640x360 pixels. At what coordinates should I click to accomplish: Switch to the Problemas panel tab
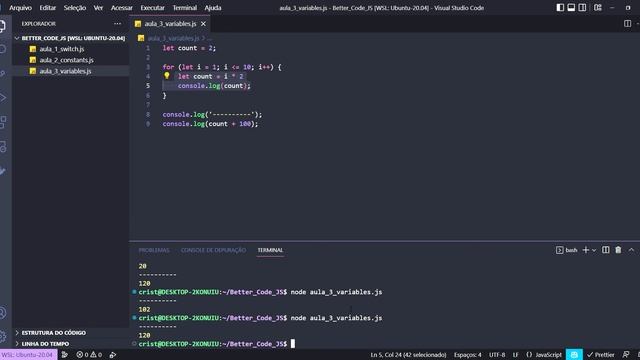(154, 250)
